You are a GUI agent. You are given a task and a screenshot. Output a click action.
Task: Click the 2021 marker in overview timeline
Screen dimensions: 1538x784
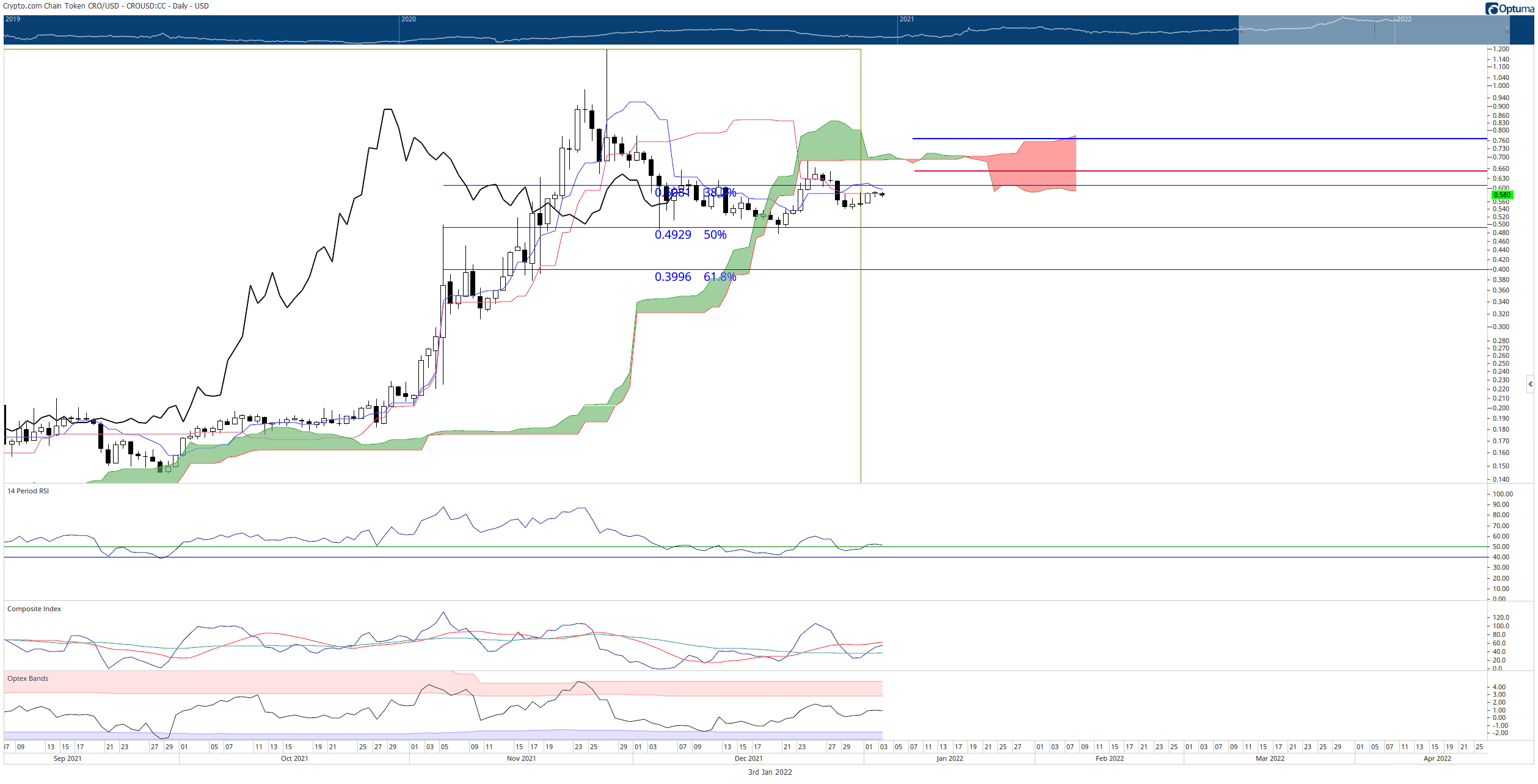click(x=906, y=19)
